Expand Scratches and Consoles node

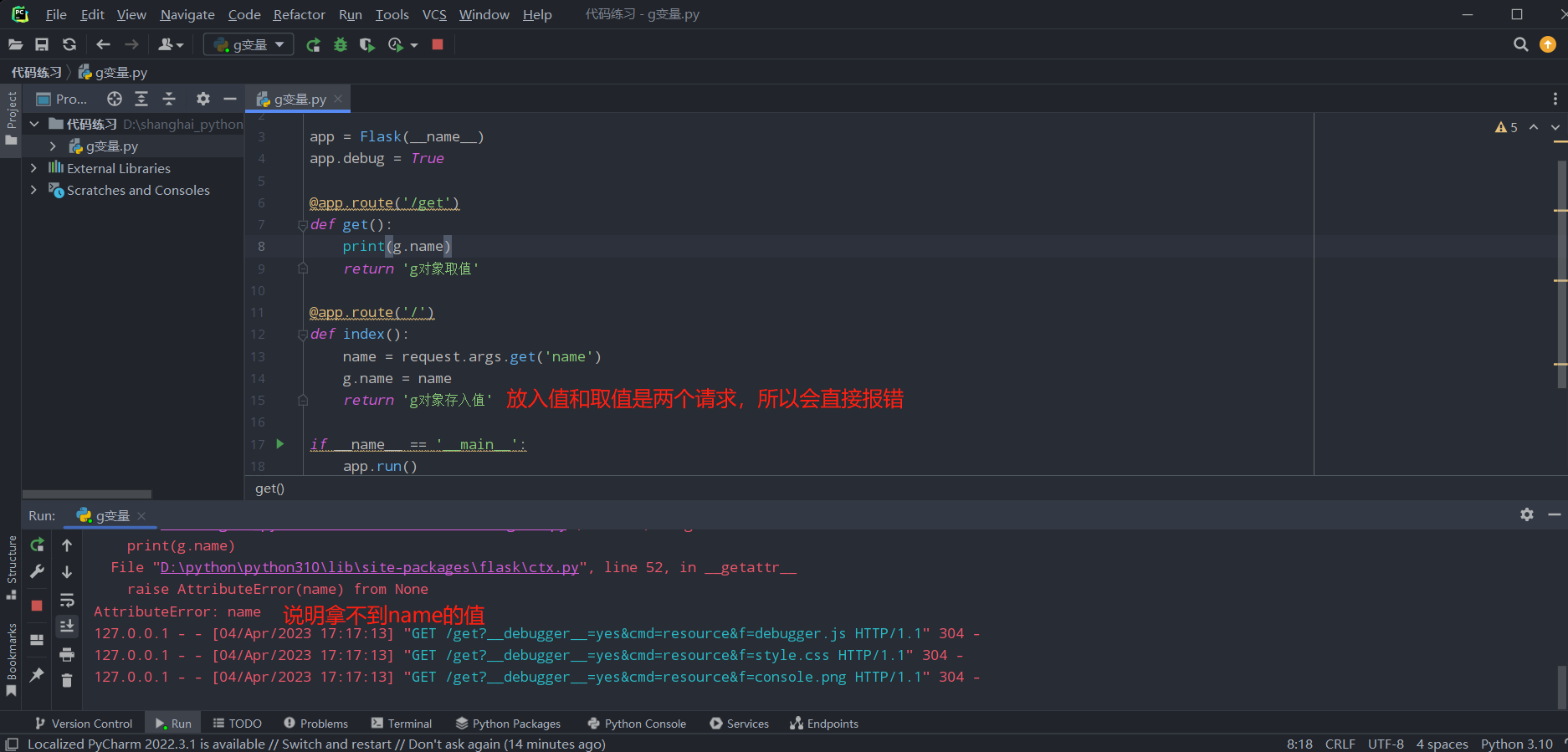pyautogui.click(x=34, y=190)
